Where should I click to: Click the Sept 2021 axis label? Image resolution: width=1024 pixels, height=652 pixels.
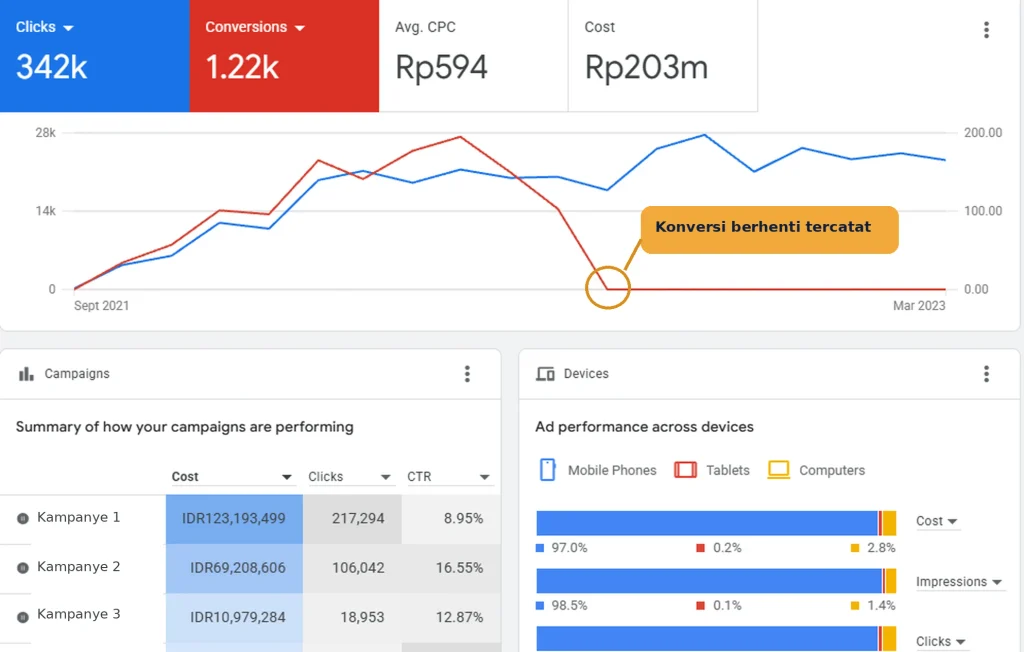[101, 306]
